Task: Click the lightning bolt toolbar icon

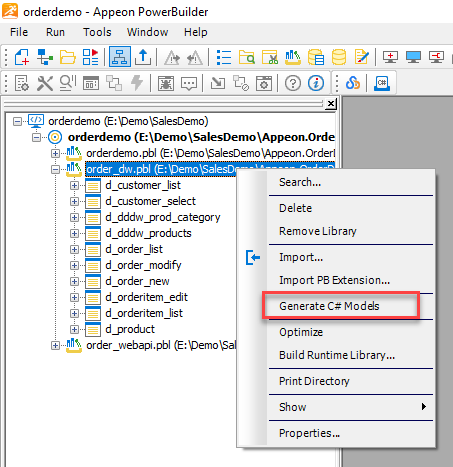Action: tap(137, 82)
